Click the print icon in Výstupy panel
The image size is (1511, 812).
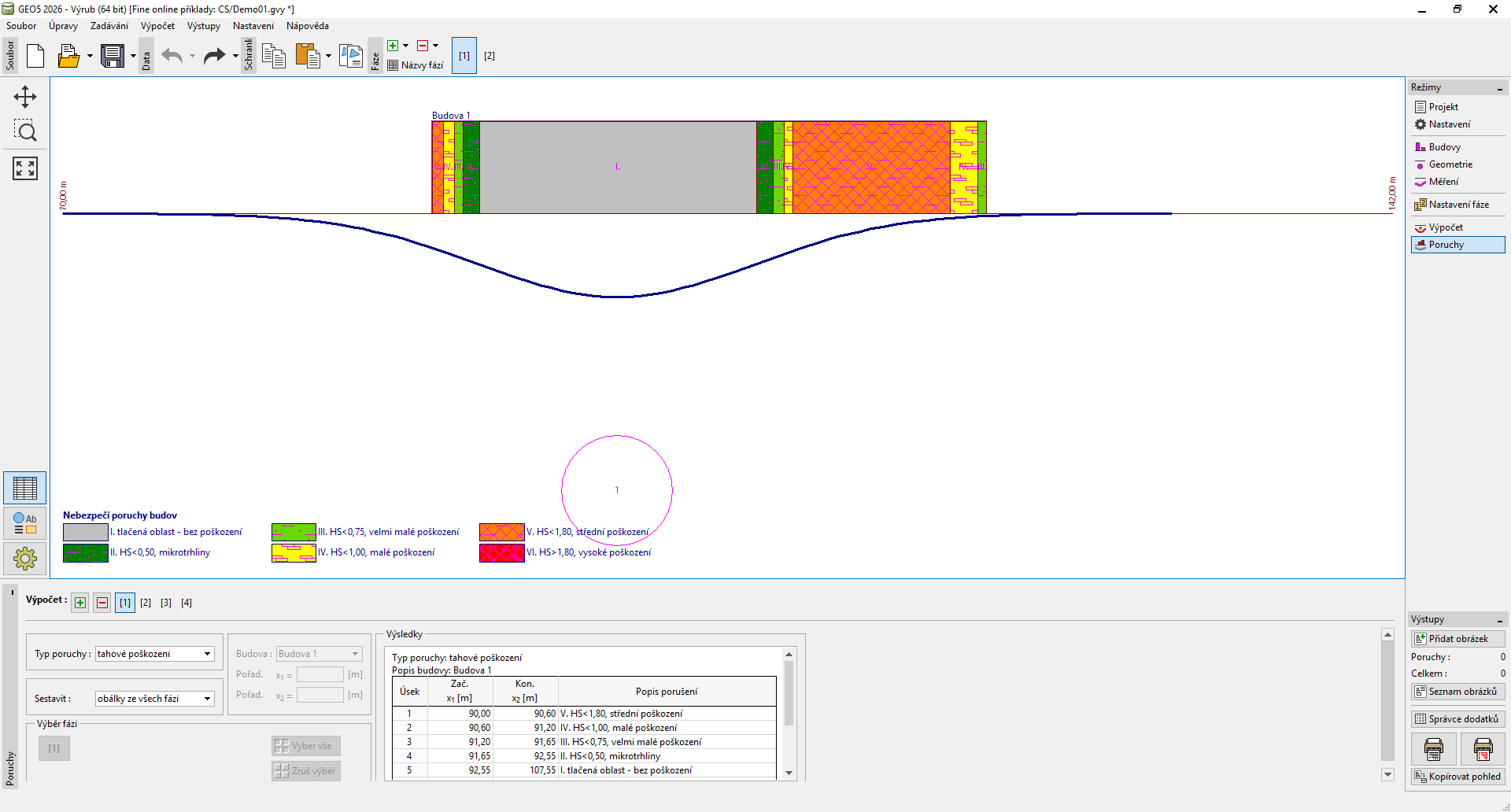[1434, 749]
